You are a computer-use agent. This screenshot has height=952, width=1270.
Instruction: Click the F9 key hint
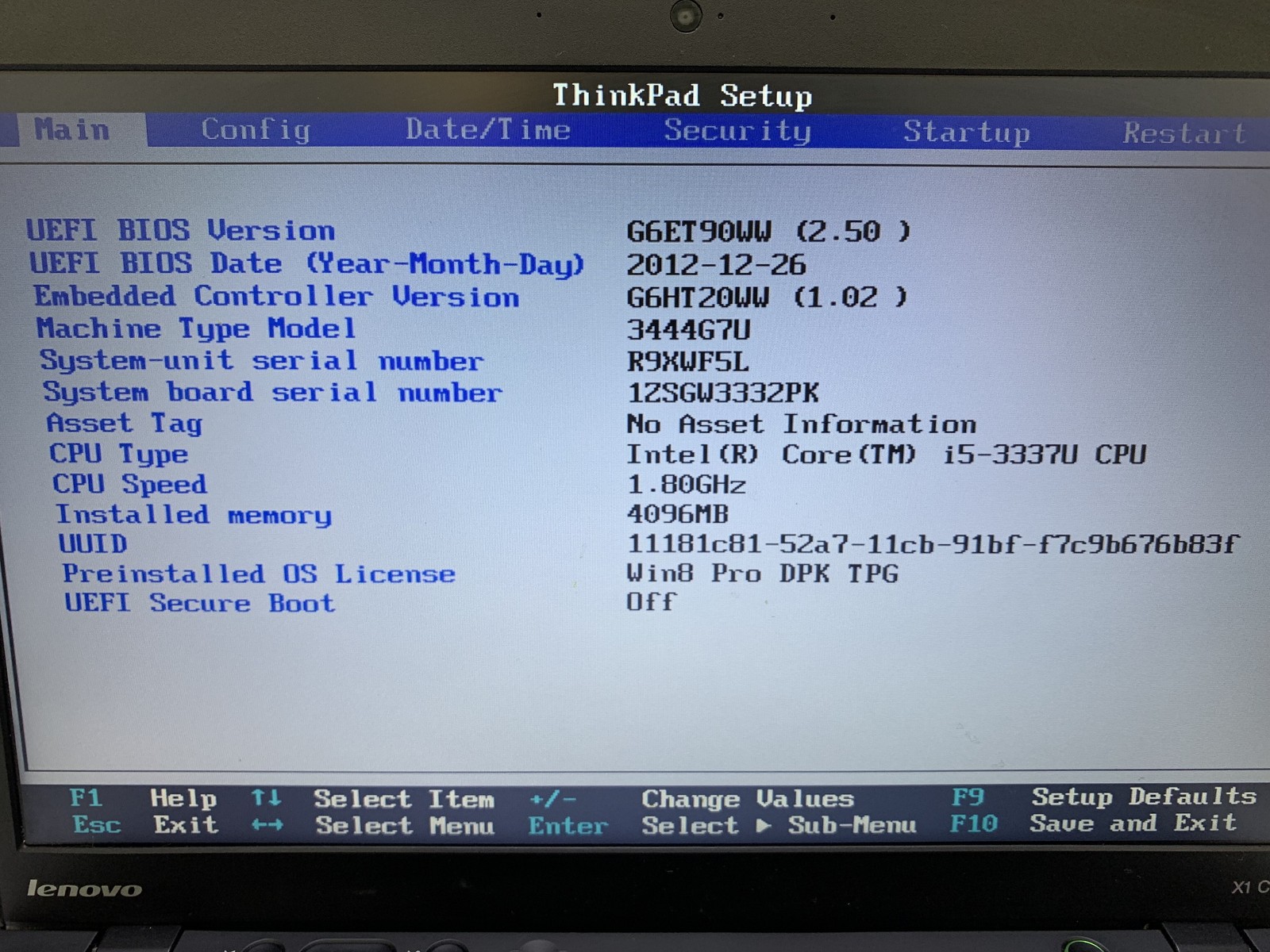(x=968, y=797)
